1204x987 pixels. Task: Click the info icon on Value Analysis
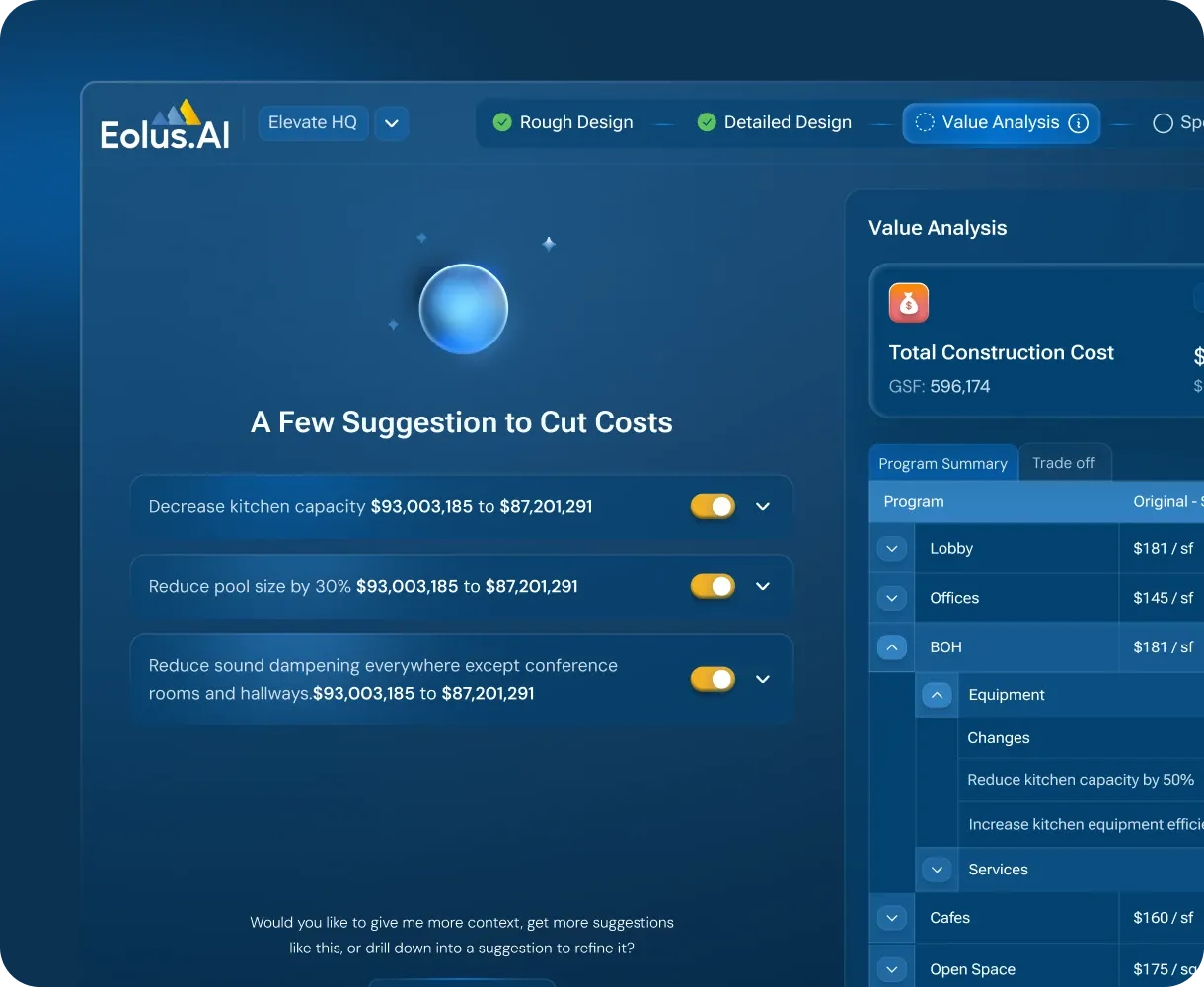(x=1079, y=123)
